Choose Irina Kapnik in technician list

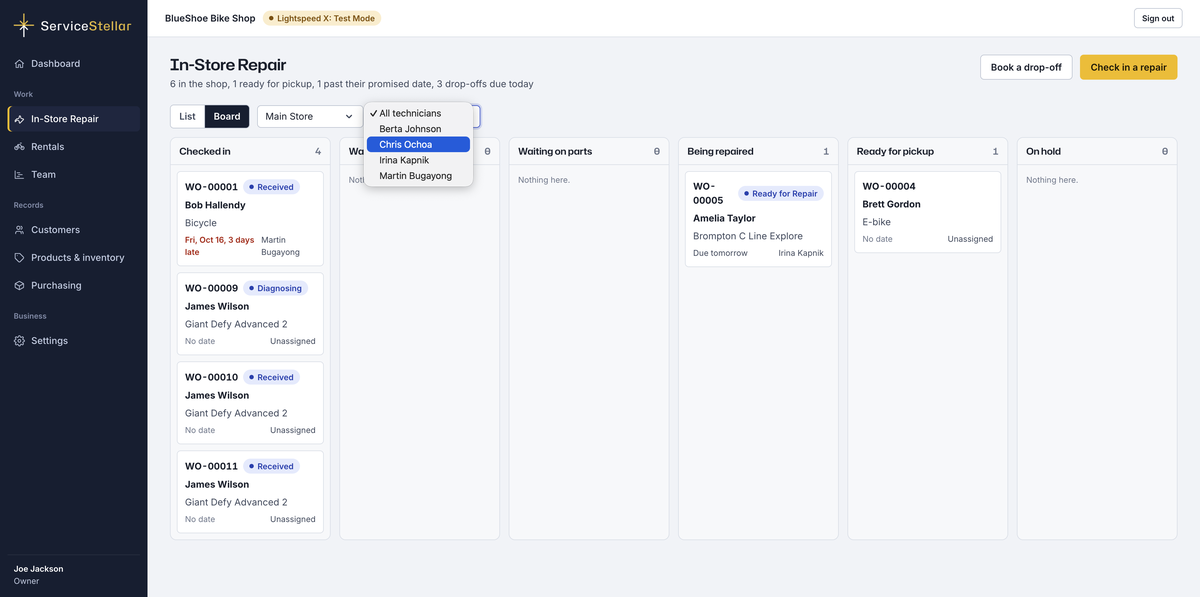coord(418,160)
